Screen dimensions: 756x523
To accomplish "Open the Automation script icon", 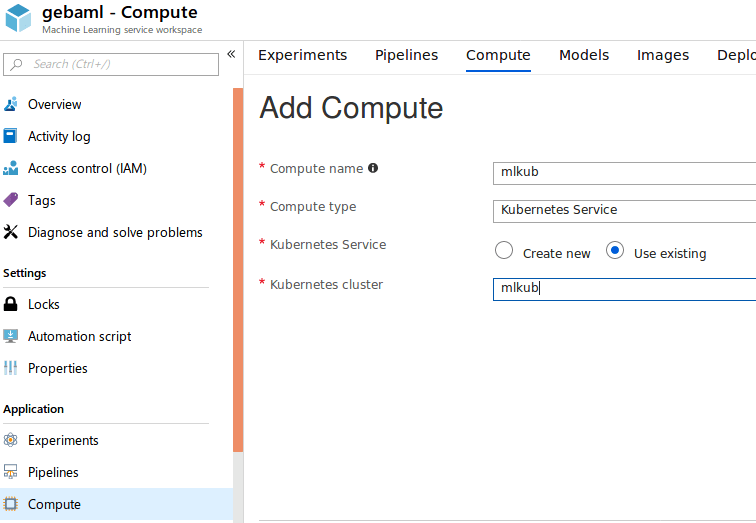I will coord(11,336).
